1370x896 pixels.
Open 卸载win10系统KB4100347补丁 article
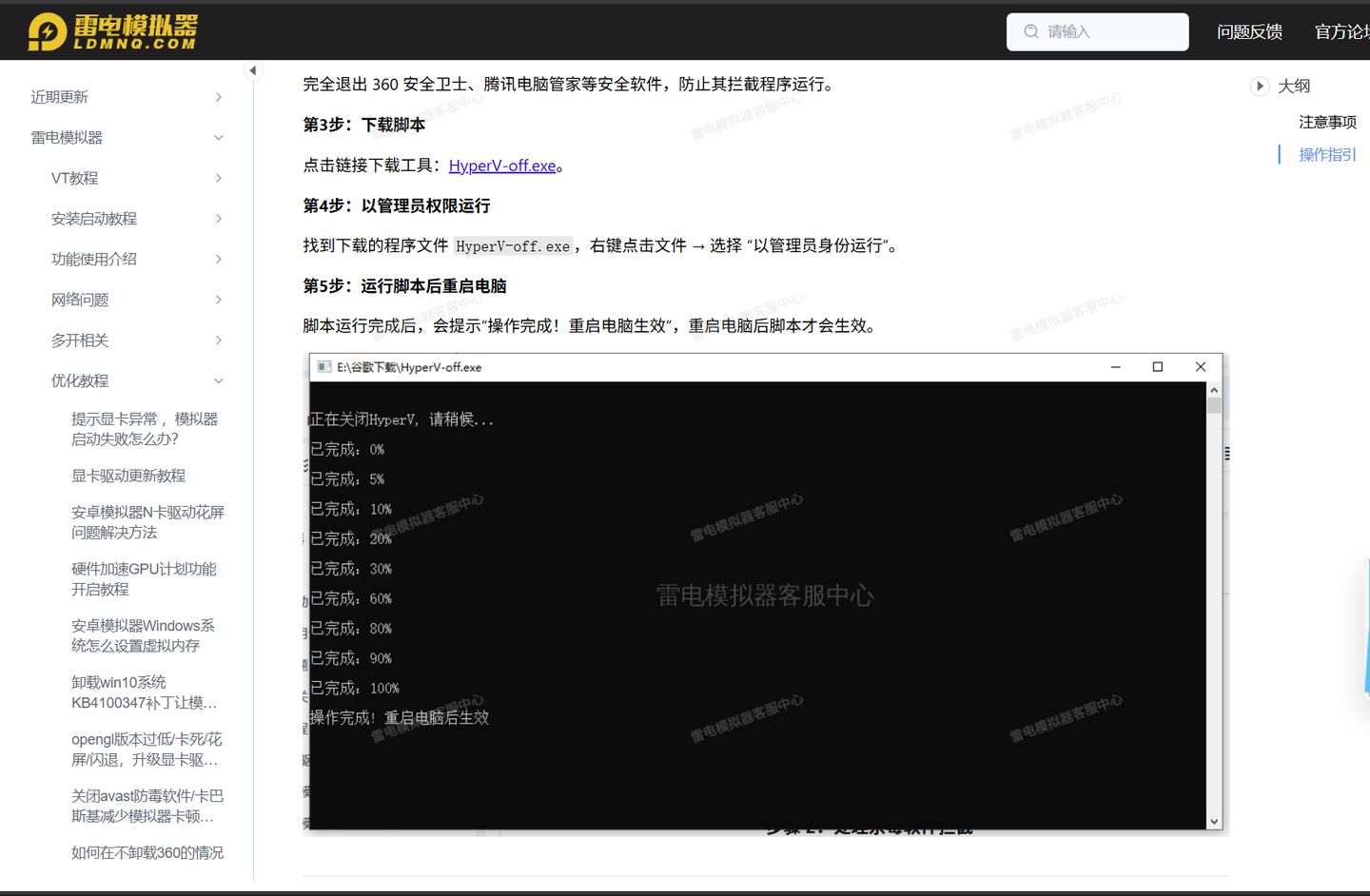tap(144, 692)
